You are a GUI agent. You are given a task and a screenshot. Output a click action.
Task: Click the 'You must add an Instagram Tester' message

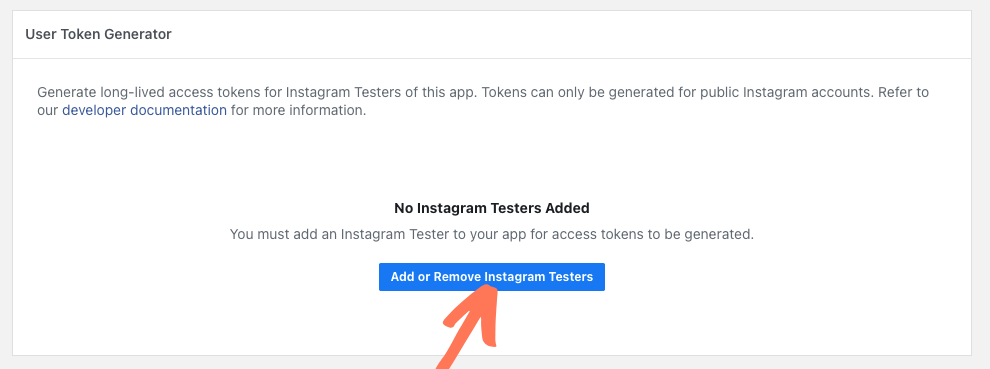pyautogui.click(x=492, y=234)
